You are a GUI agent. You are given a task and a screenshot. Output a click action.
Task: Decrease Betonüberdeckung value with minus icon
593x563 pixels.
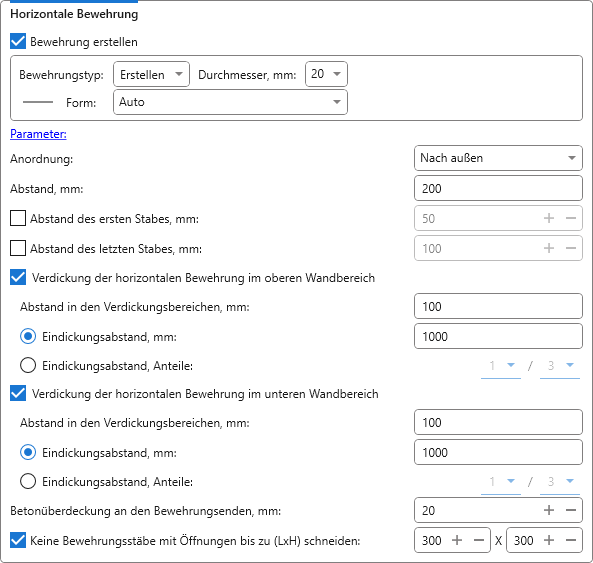571,510
